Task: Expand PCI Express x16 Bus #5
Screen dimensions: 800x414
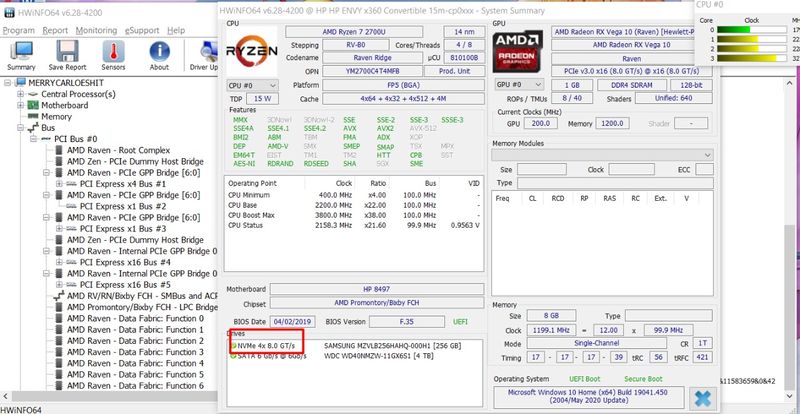Action: click(x=59, y=285)
